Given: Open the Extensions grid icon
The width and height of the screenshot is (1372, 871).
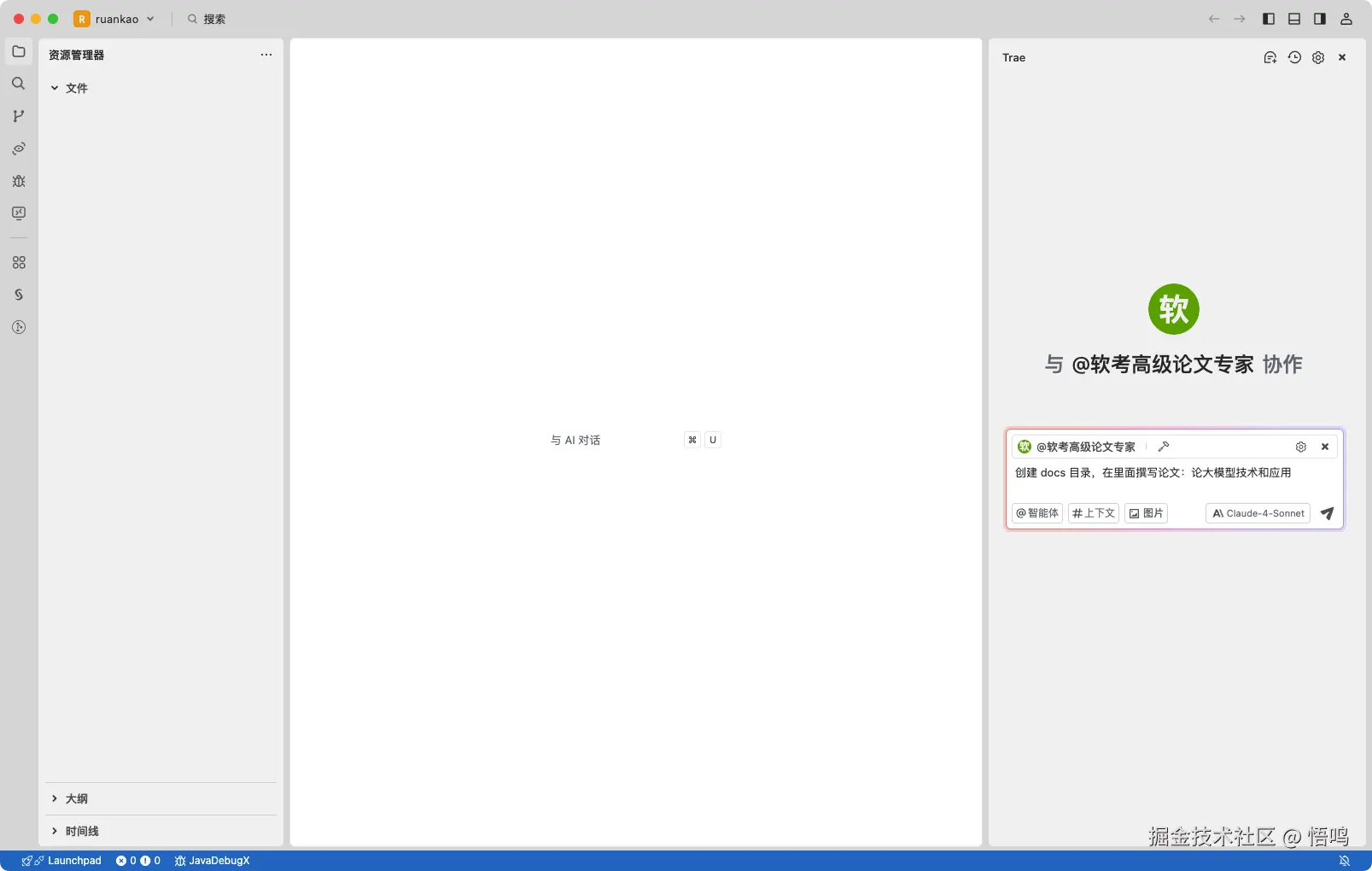Looking at the screenshot, I should 19,262.
